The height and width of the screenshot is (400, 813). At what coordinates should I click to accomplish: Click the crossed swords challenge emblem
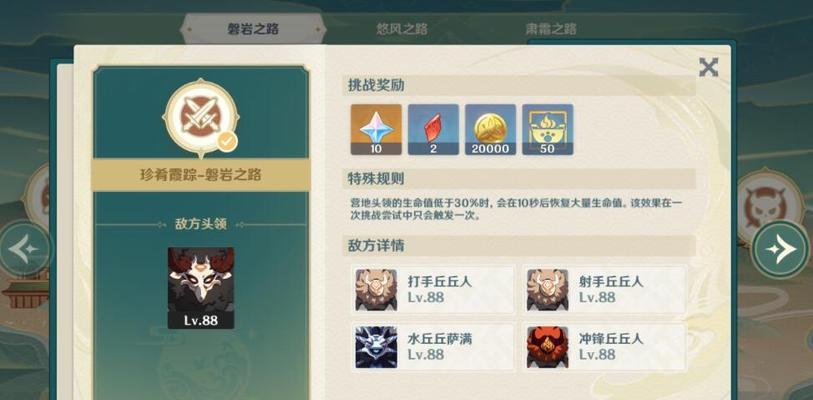pos(200,118)
